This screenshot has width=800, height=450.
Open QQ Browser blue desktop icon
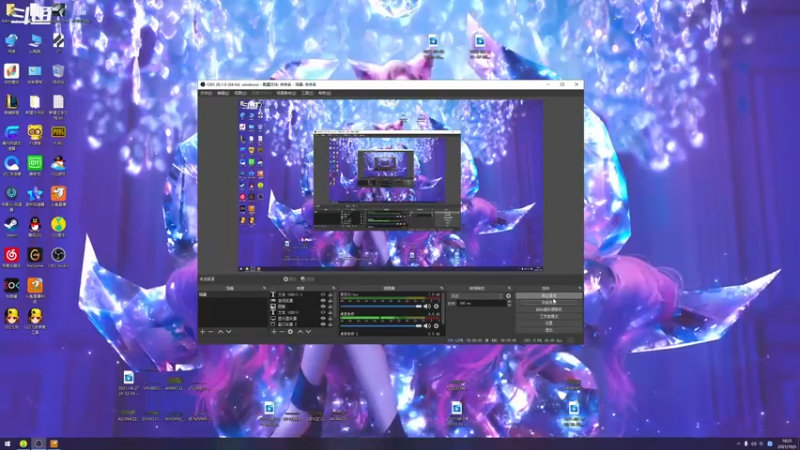11,166
